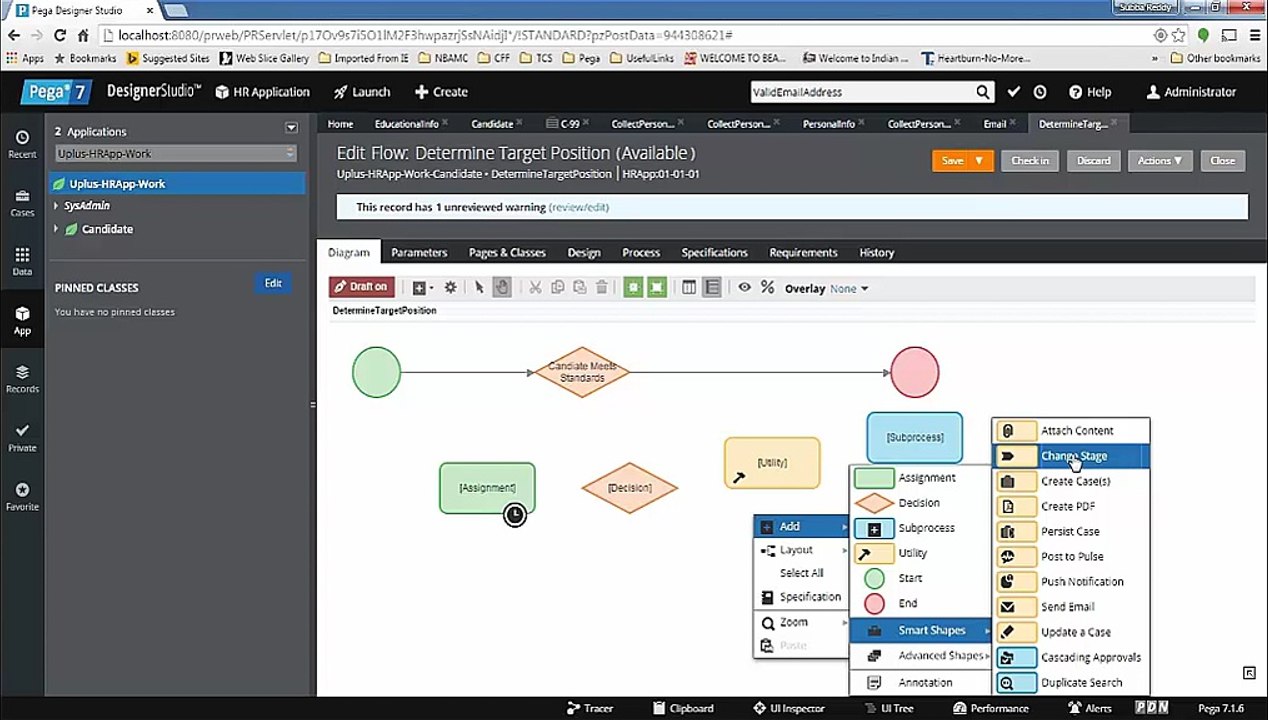Click the Discard button
The image size is (1268, 720).
(x=1093, y=161)
